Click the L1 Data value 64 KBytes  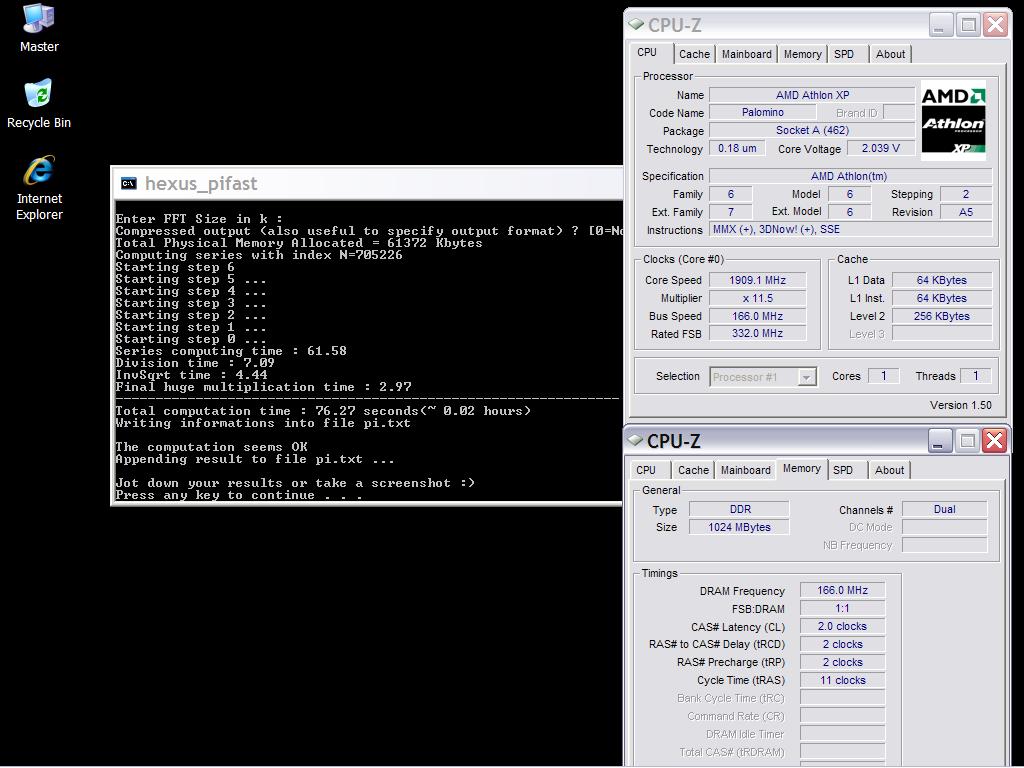point(942,280)
